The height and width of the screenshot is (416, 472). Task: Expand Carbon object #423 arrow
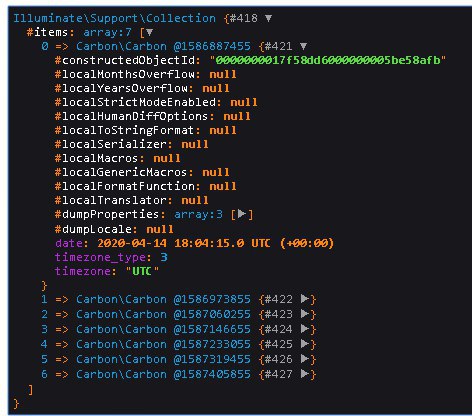point(305,314)
